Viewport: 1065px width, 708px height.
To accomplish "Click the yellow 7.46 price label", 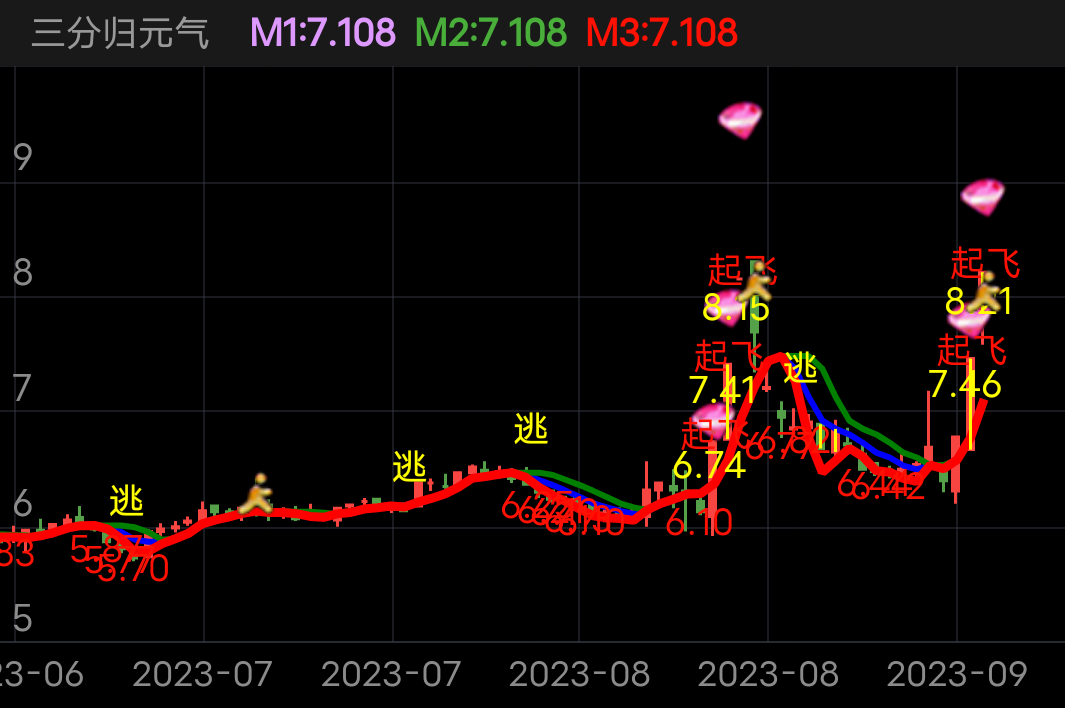I will (x=964, y=385).
